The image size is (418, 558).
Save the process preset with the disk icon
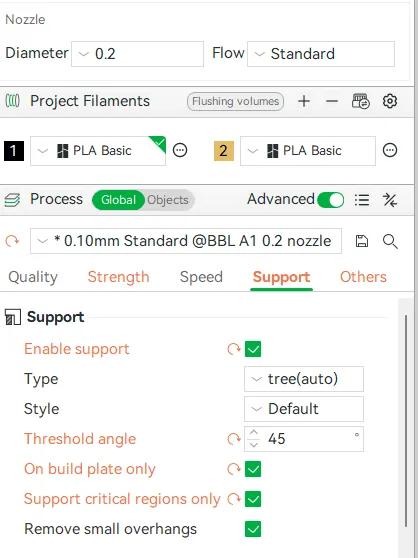(362, 241)
